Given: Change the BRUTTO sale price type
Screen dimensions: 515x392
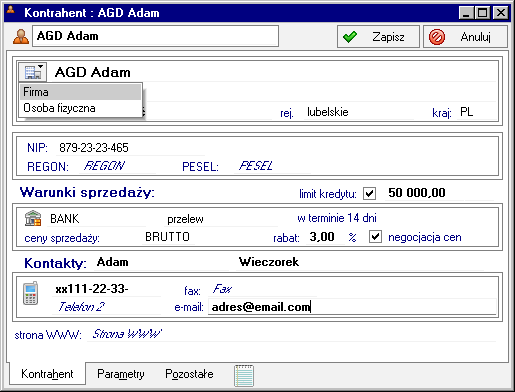Looking at the screenshot, I should pyautogui.click(x=168, y=237).
